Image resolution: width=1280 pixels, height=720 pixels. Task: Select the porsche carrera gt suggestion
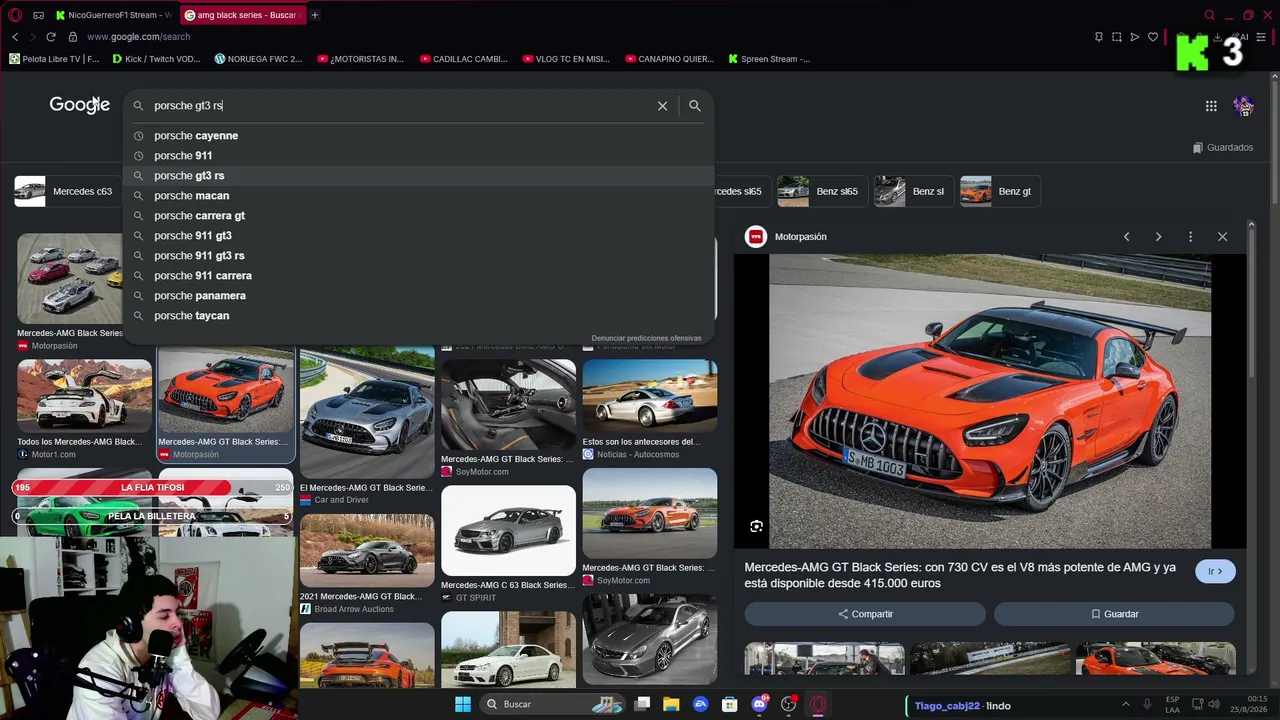coord(418,216)
